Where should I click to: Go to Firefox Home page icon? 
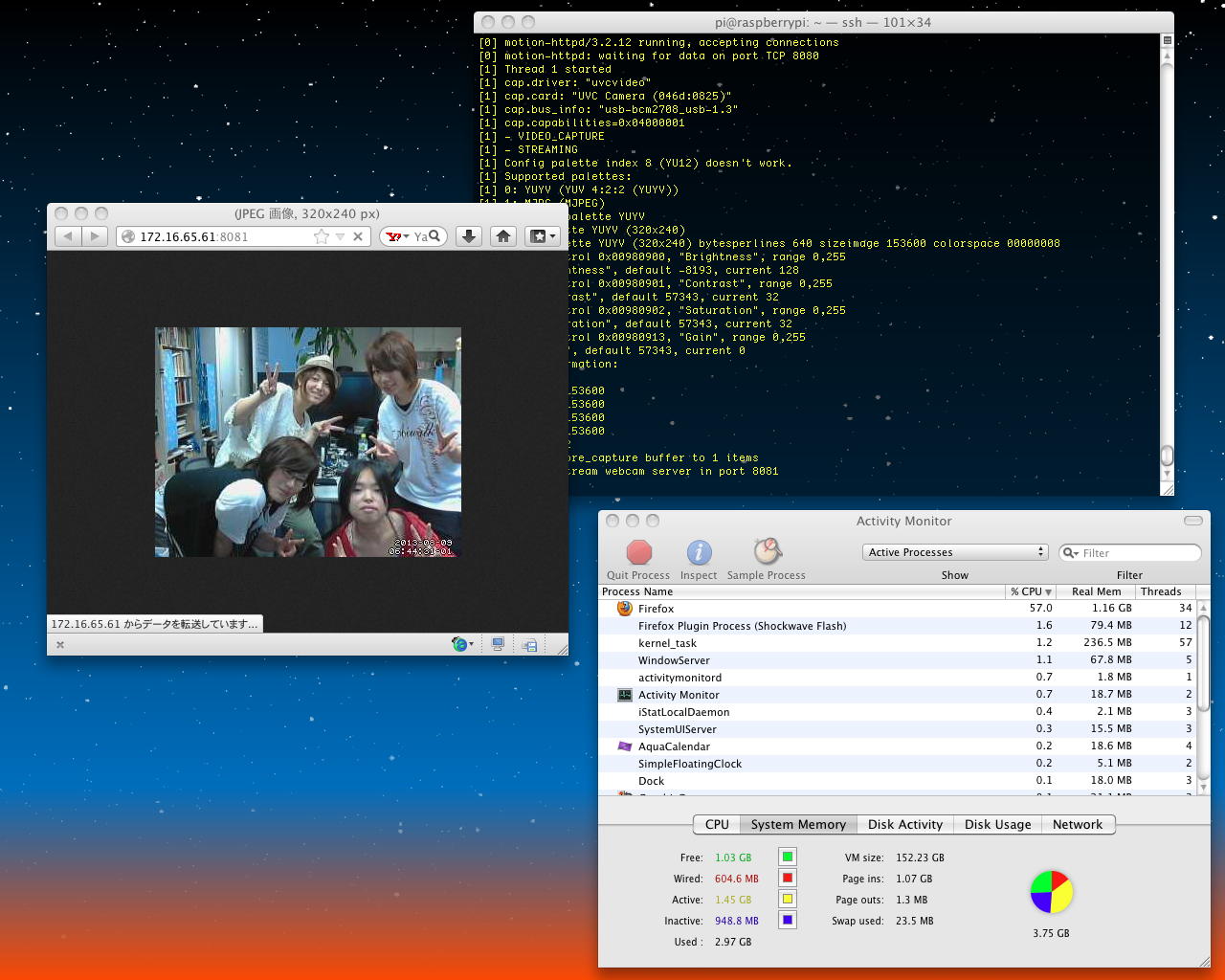click(503, 236)
